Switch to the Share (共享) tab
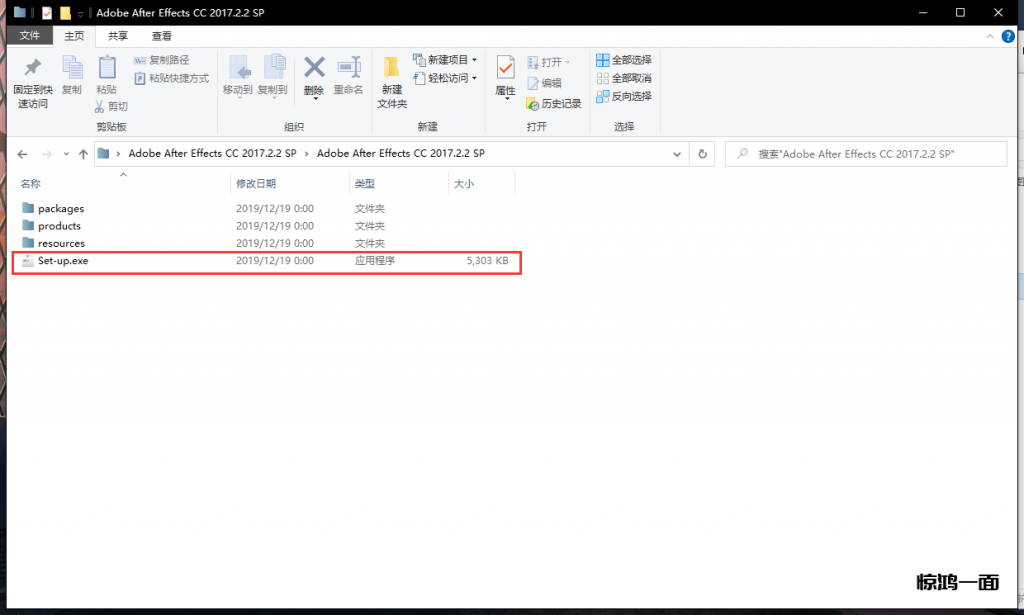Viewport: 1024px width, 615px height. tap(118, 36)
